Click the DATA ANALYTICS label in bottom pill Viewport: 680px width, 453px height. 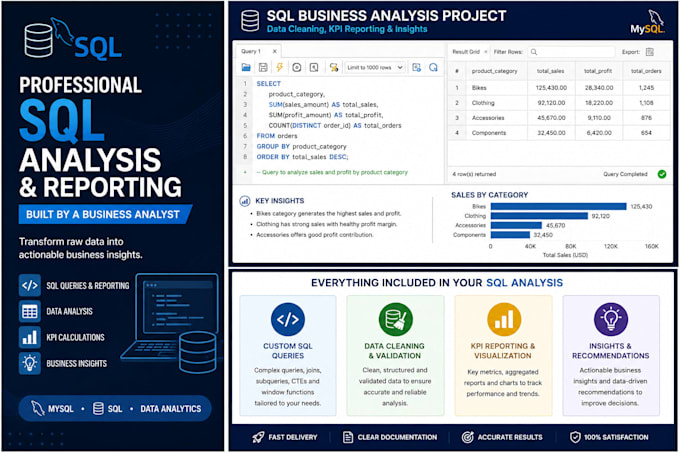(x=170, y=409)
